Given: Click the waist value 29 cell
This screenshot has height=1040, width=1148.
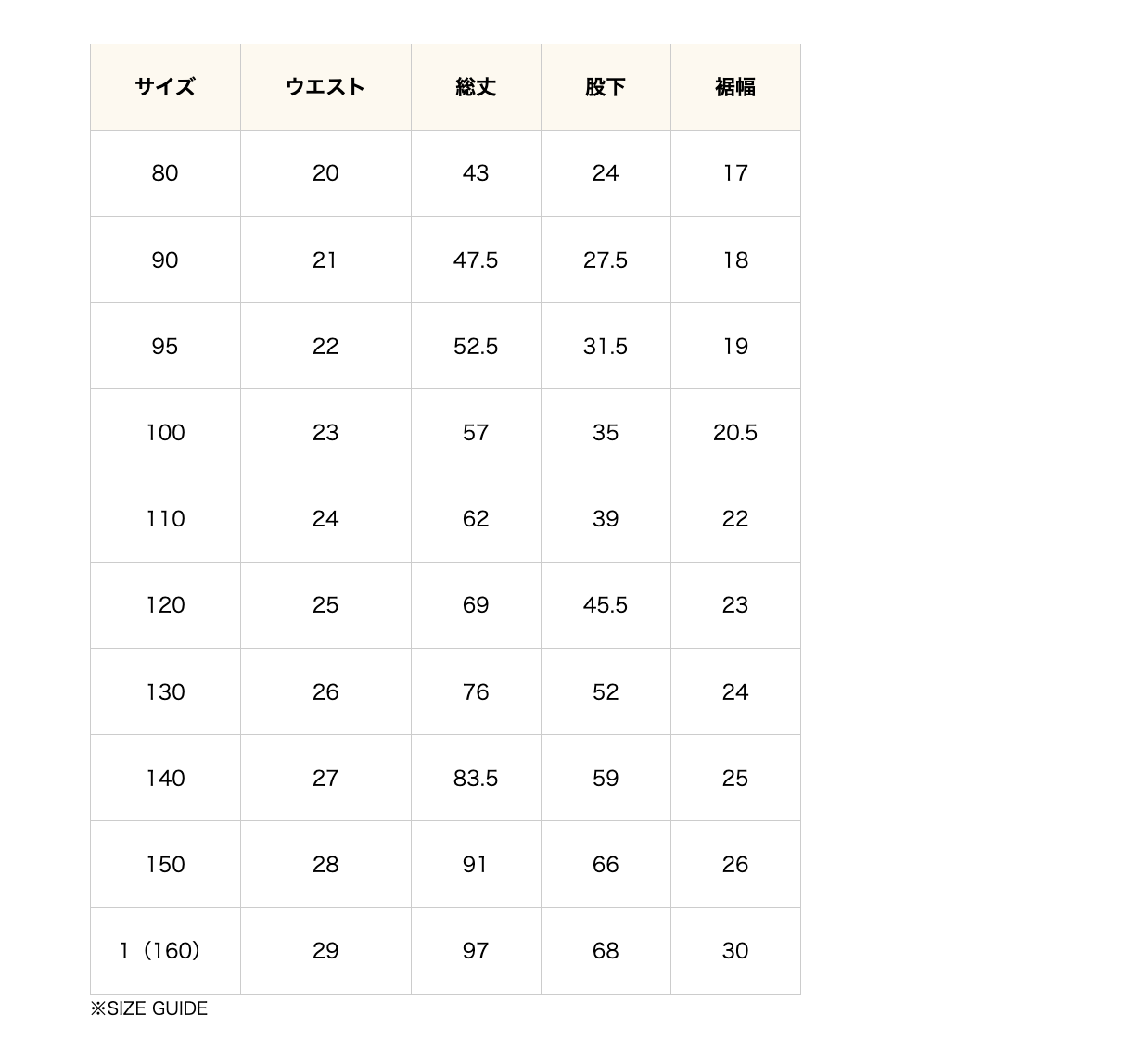Looking at the screenshot, I should coord(325,951).
